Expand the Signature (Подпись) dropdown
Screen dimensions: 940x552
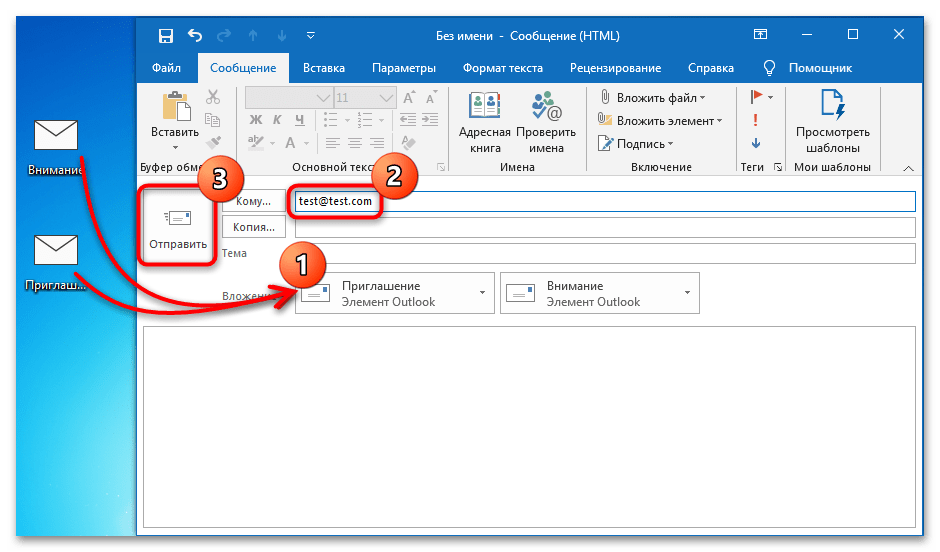(671, 144)
